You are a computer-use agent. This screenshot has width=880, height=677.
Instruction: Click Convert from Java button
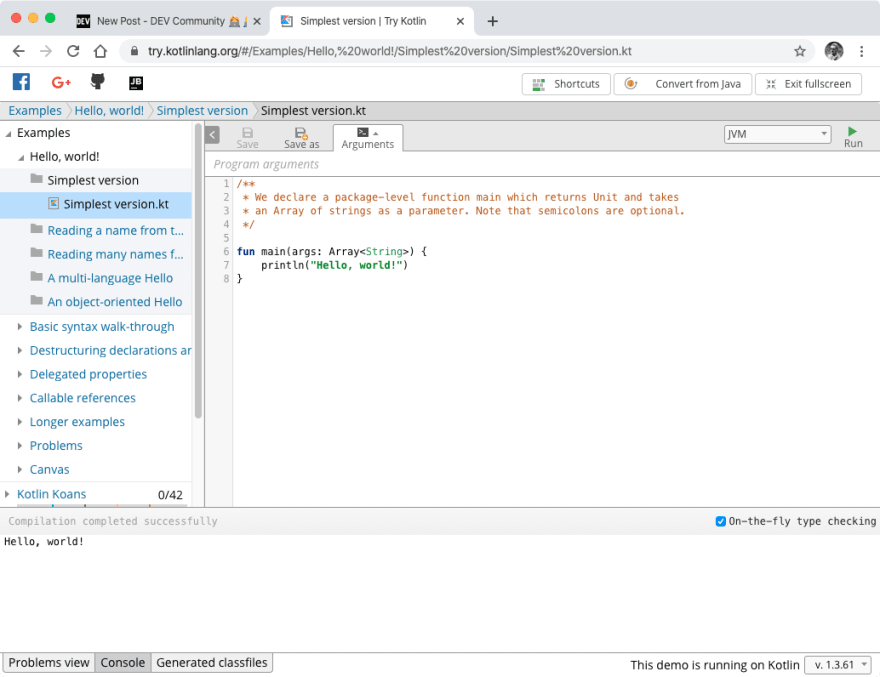pyautogui.click(x=682, y=84)
